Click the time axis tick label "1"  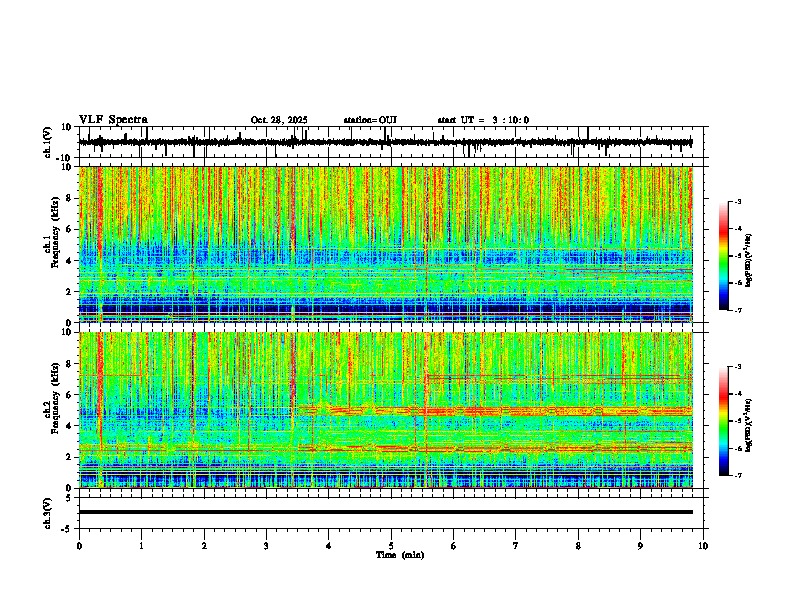[141, 546]
